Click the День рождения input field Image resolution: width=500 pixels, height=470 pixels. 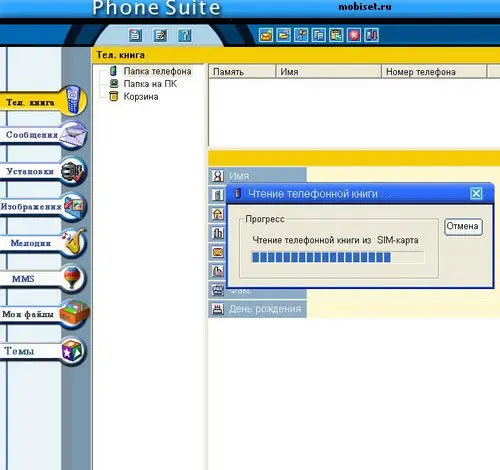point(403,309)
